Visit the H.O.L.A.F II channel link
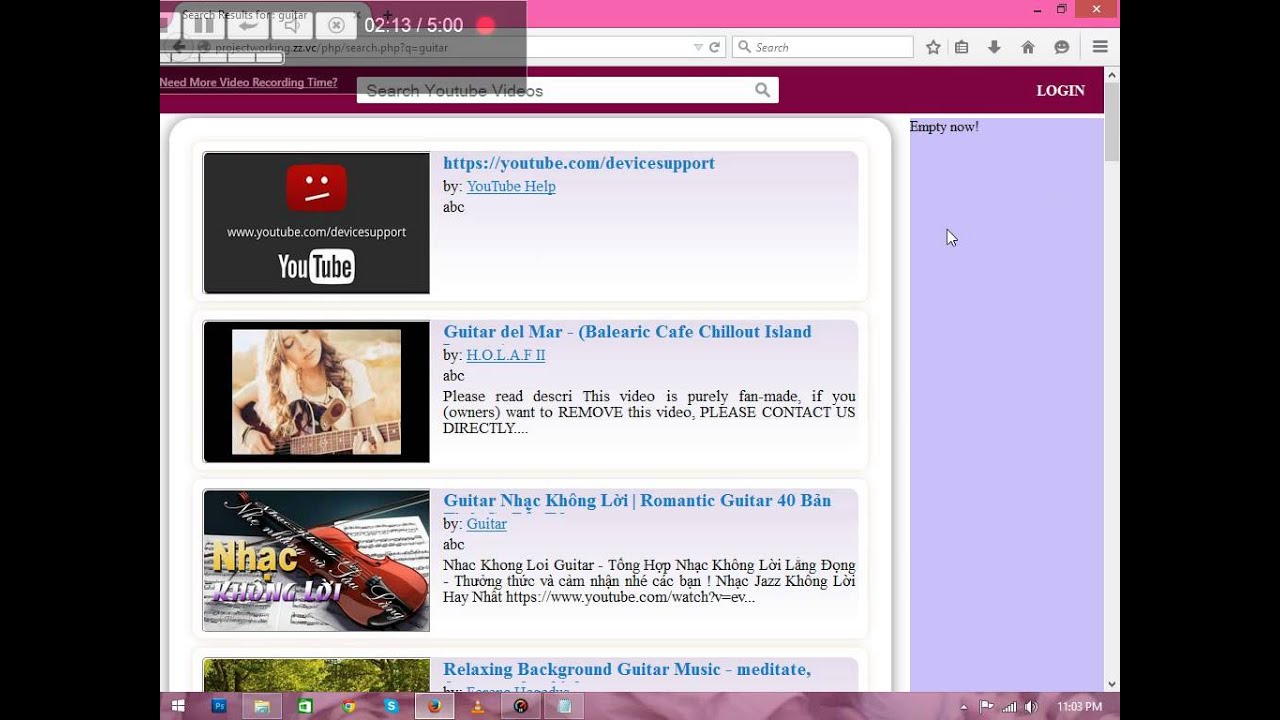Viewport: 1280px width, 720px height. point(506,355)
